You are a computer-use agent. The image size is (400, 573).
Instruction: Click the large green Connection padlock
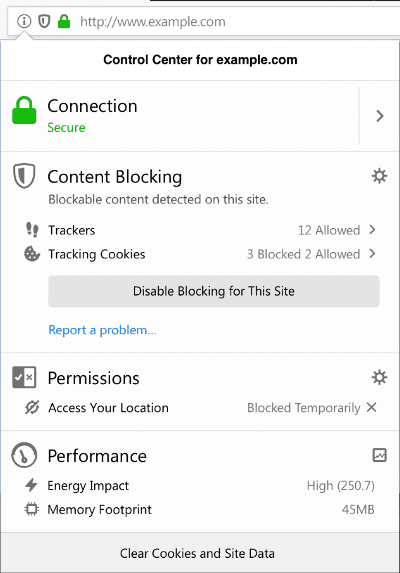coord(24,110)
